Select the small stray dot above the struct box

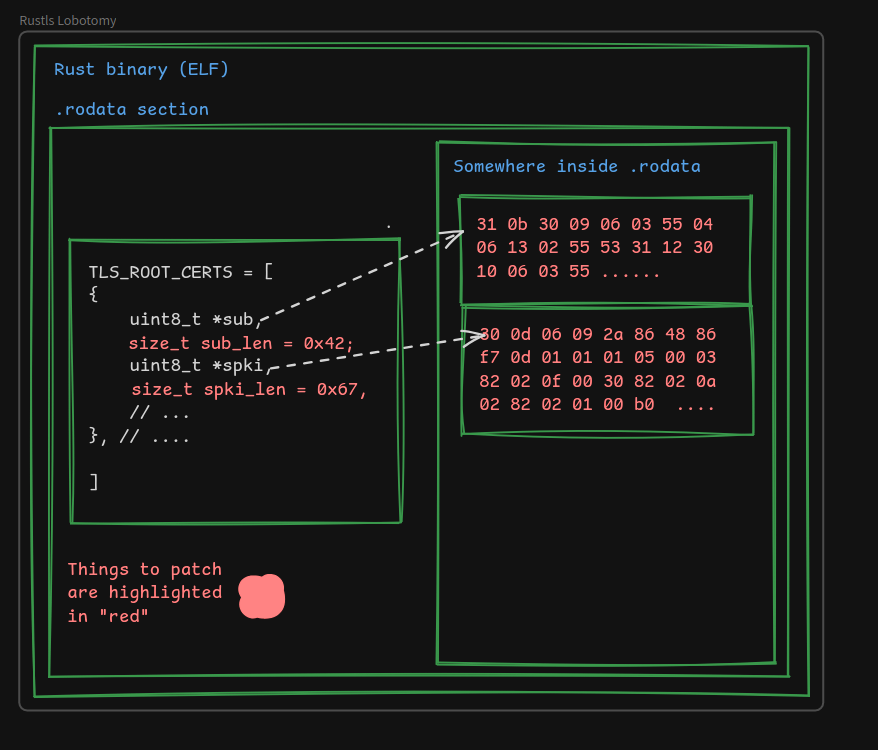coord(389,227)
